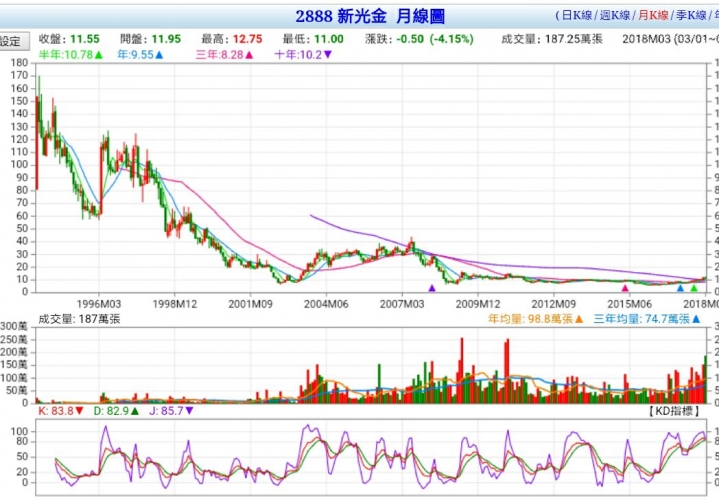Click the change value 漲跌: -0.50 (-4.15%)
This screenshot has width=720, height=500.
tap(419, 39)
